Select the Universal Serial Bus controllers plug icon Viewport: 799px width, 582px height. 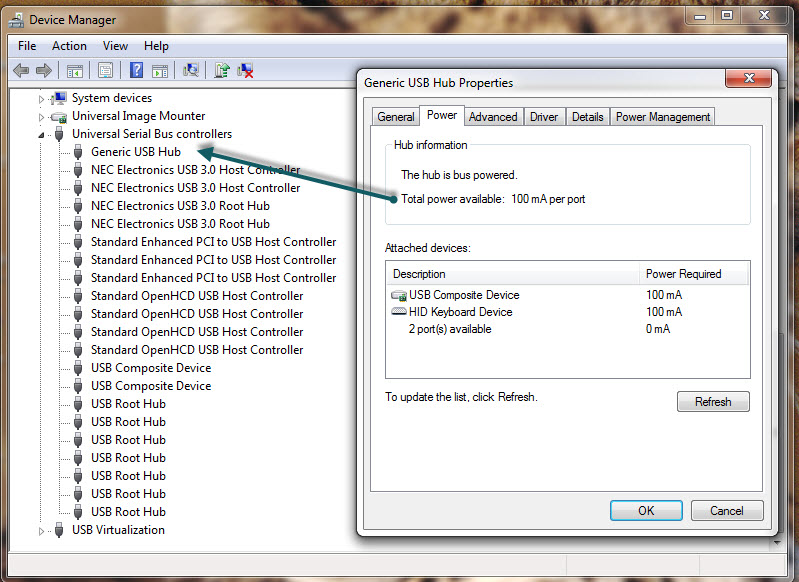pos(59,134)
